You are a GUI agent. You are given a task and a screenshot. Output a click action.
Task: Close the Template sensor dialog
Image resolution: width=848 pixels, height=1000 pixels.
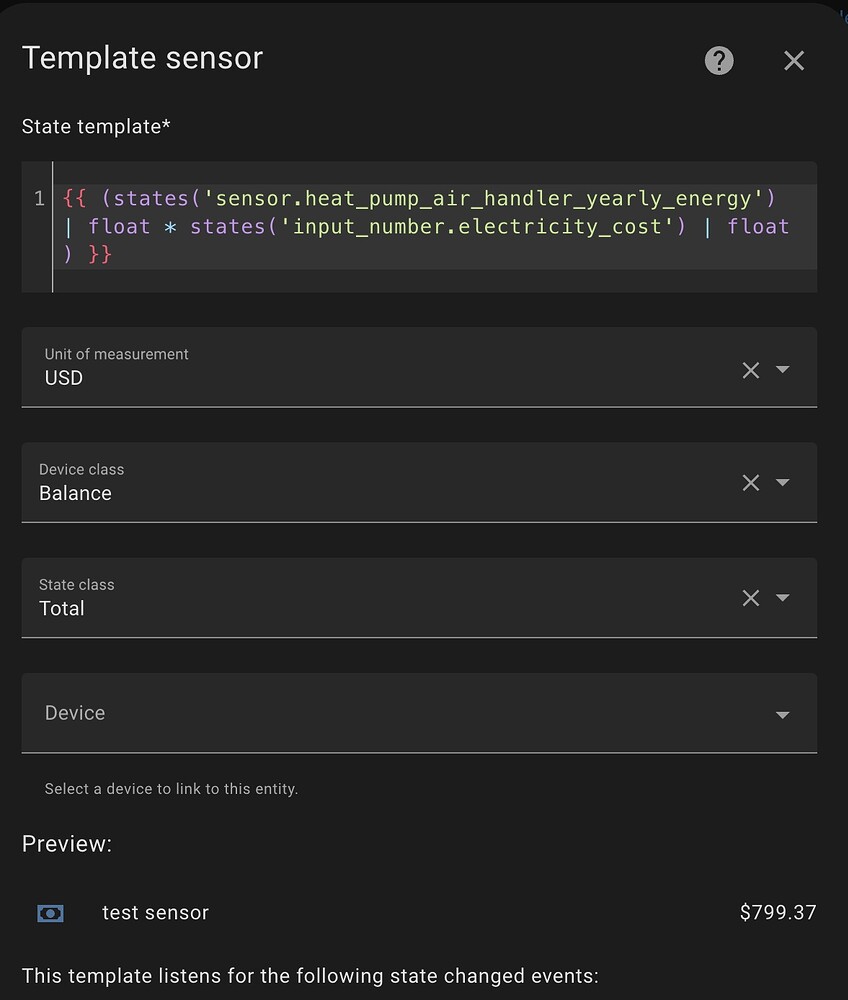point(794,61)
